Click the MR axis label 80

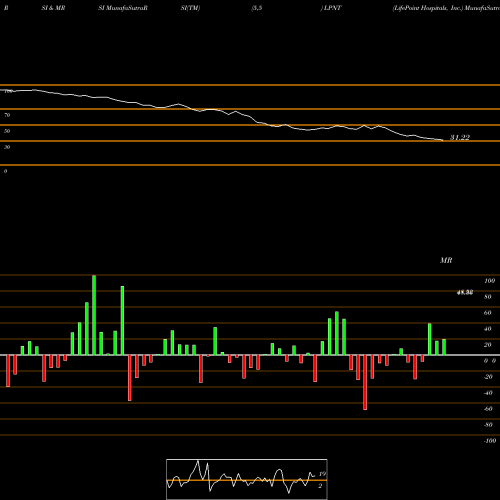[488, 297]
